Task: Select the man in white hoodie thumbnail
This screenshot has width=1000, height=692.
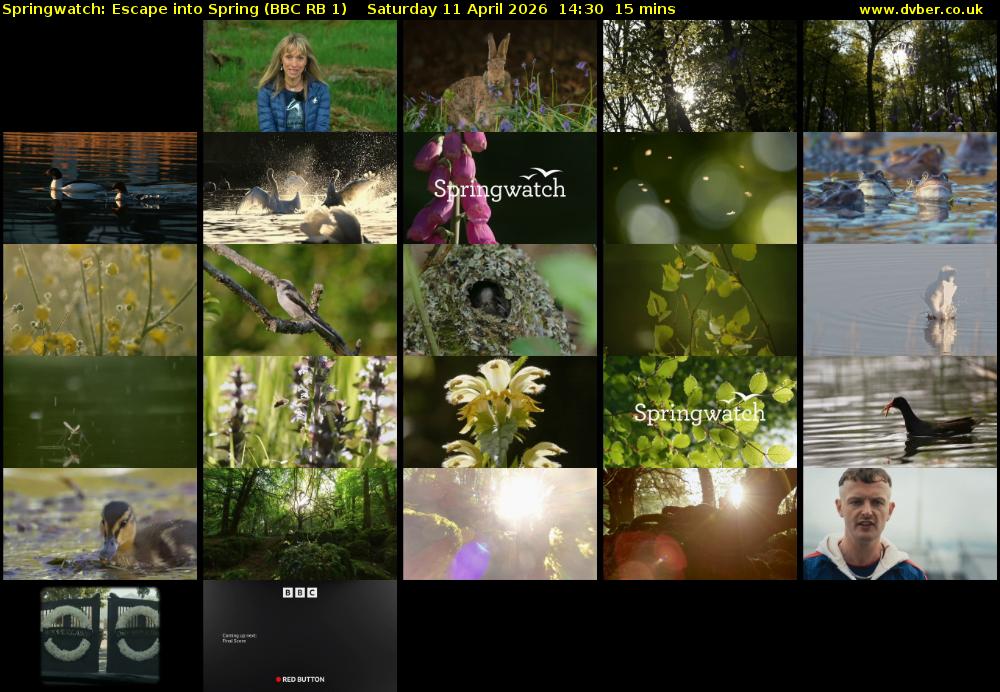Action: pyautogui.click(x=899, y=523)
